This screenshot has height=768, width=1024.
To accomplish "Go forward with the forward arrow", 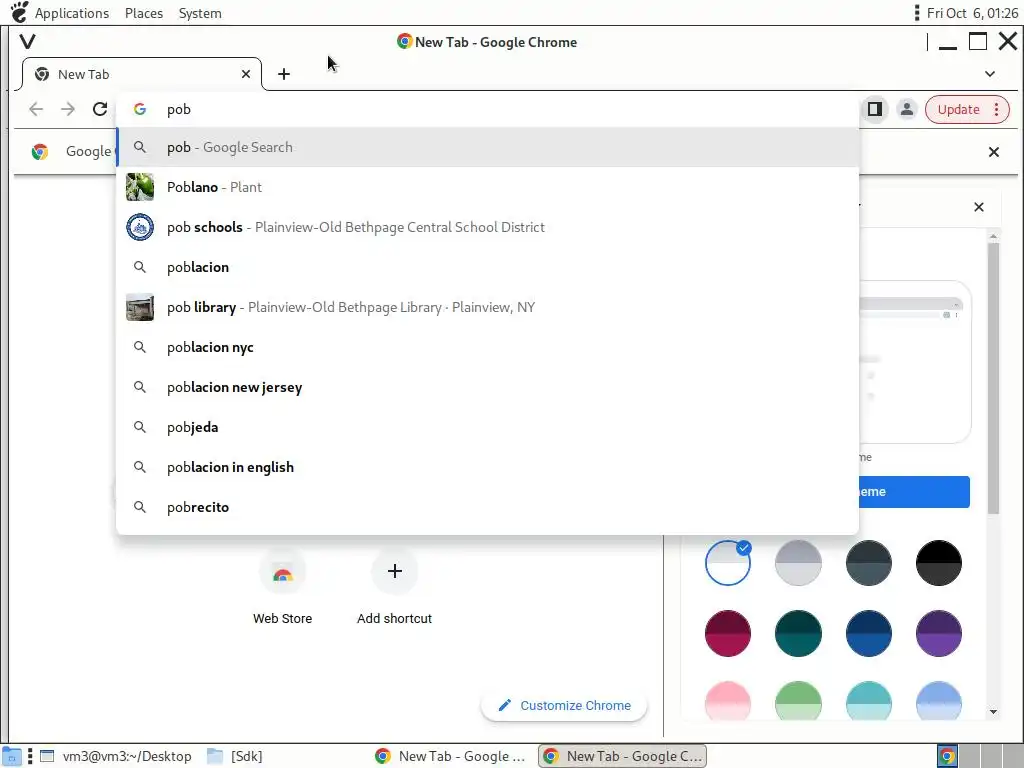I will 68,109.
